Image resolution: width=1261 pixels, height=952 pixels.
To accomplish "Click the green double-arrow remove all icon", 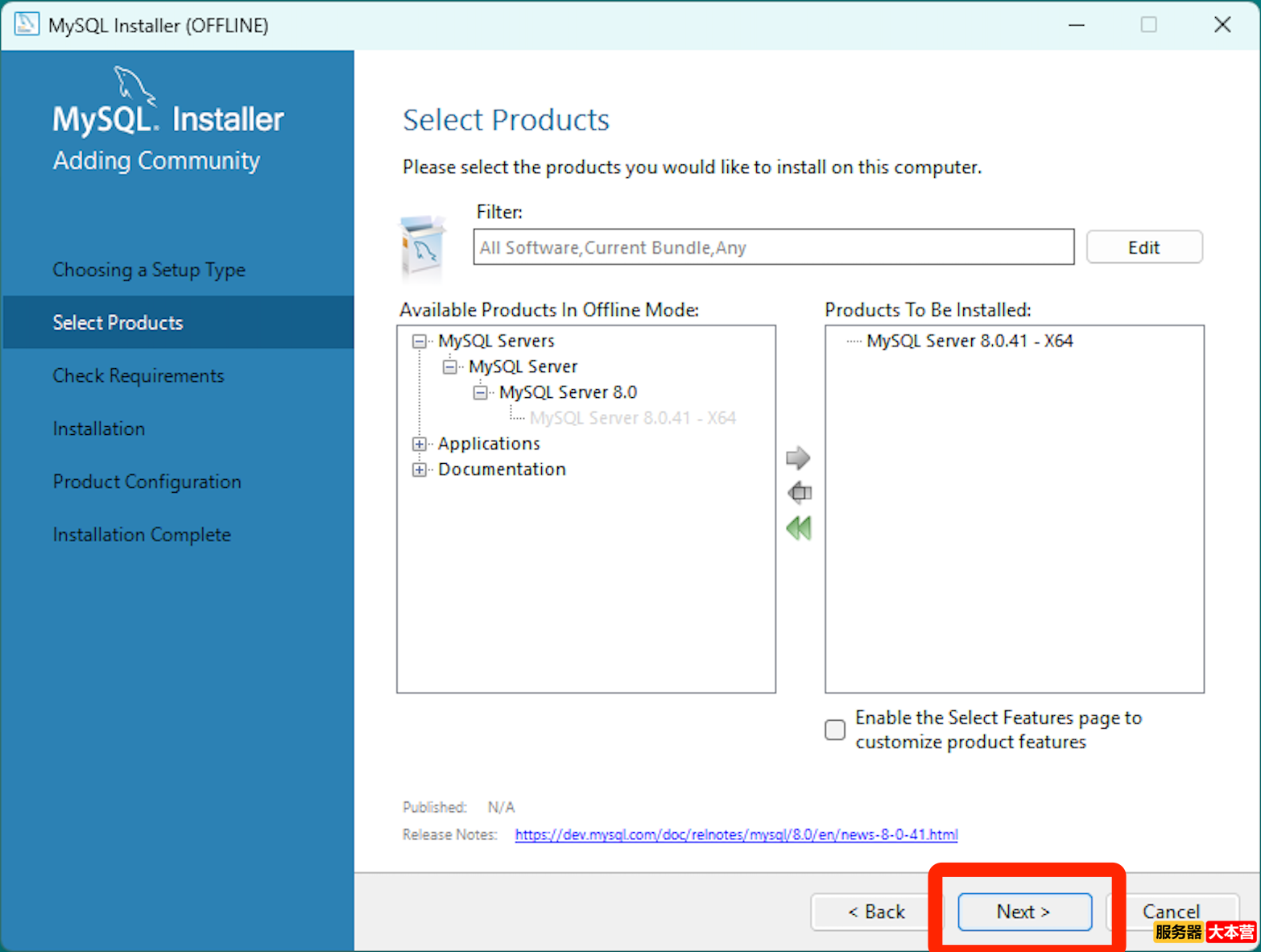I will 798,528.
